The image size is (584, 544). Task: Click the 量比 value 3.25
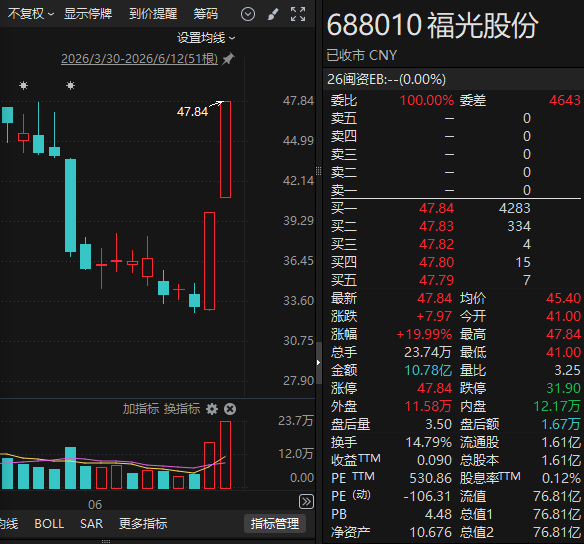point(567,370)
